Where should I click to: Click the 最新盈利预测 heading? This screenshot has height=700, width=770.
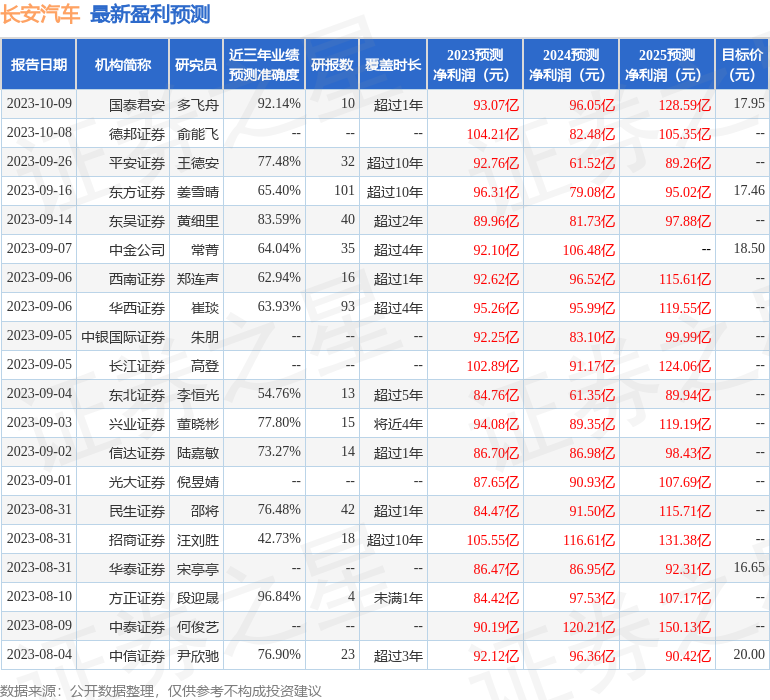150,14
